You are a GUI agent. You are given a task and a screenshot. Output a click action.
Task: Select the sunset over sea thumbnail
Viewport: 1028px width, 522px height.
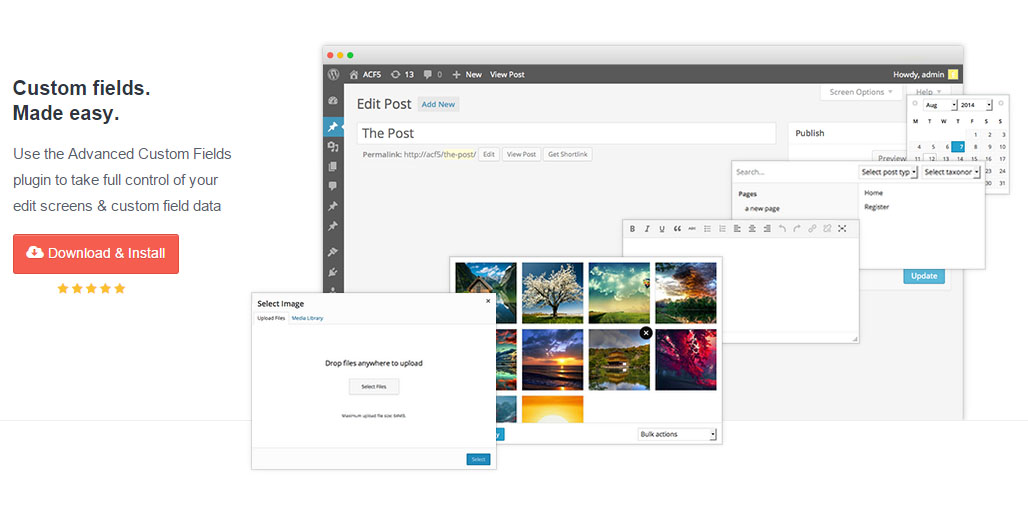(552, 360)
